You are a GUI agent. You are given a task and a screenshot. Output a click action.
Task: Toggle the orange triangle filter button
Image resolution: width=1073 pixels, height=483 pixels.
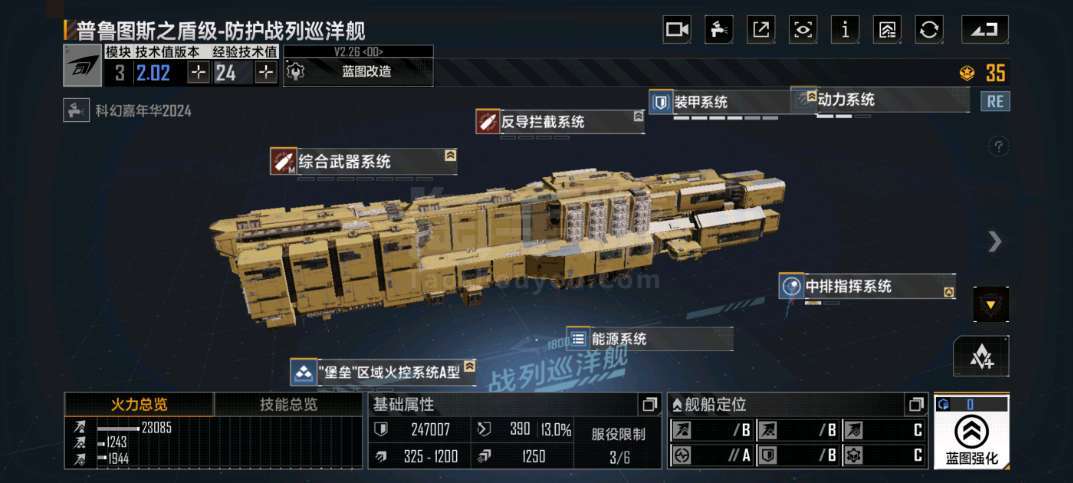click(991, 304)
